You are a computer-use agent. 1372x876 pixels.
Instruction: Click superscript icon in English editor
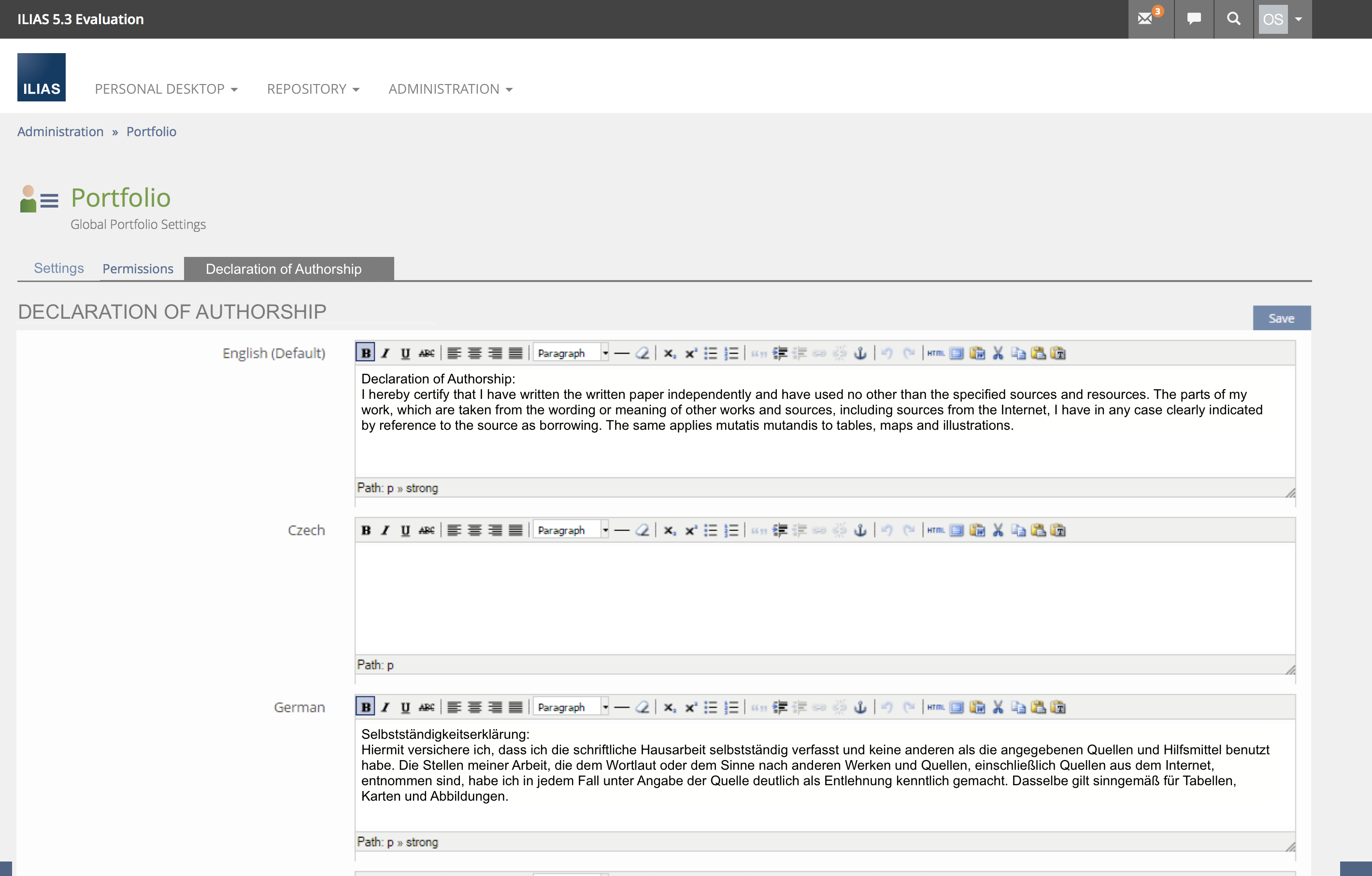(x=690, y=353)
